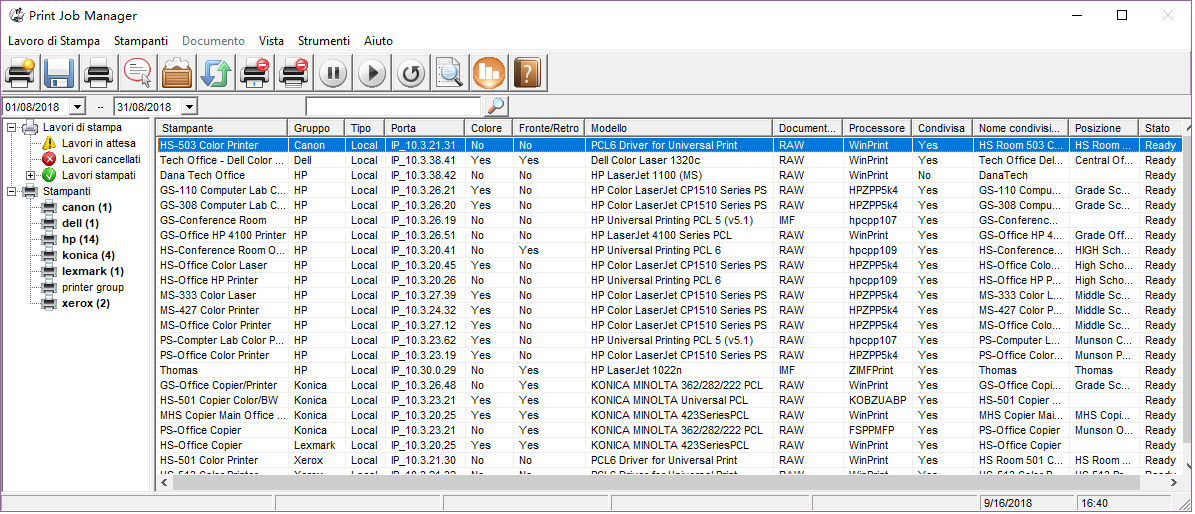Open the Vista menu
1195x514 pixels.
[271, 41]
